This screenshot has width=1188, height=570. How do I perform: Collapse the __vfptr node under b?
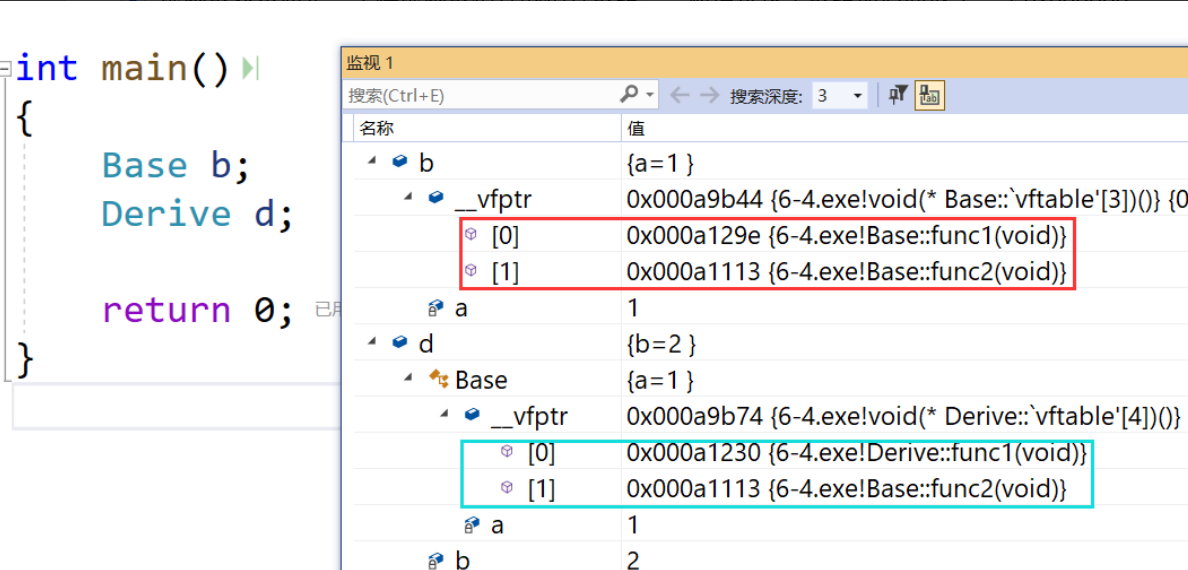408,198
